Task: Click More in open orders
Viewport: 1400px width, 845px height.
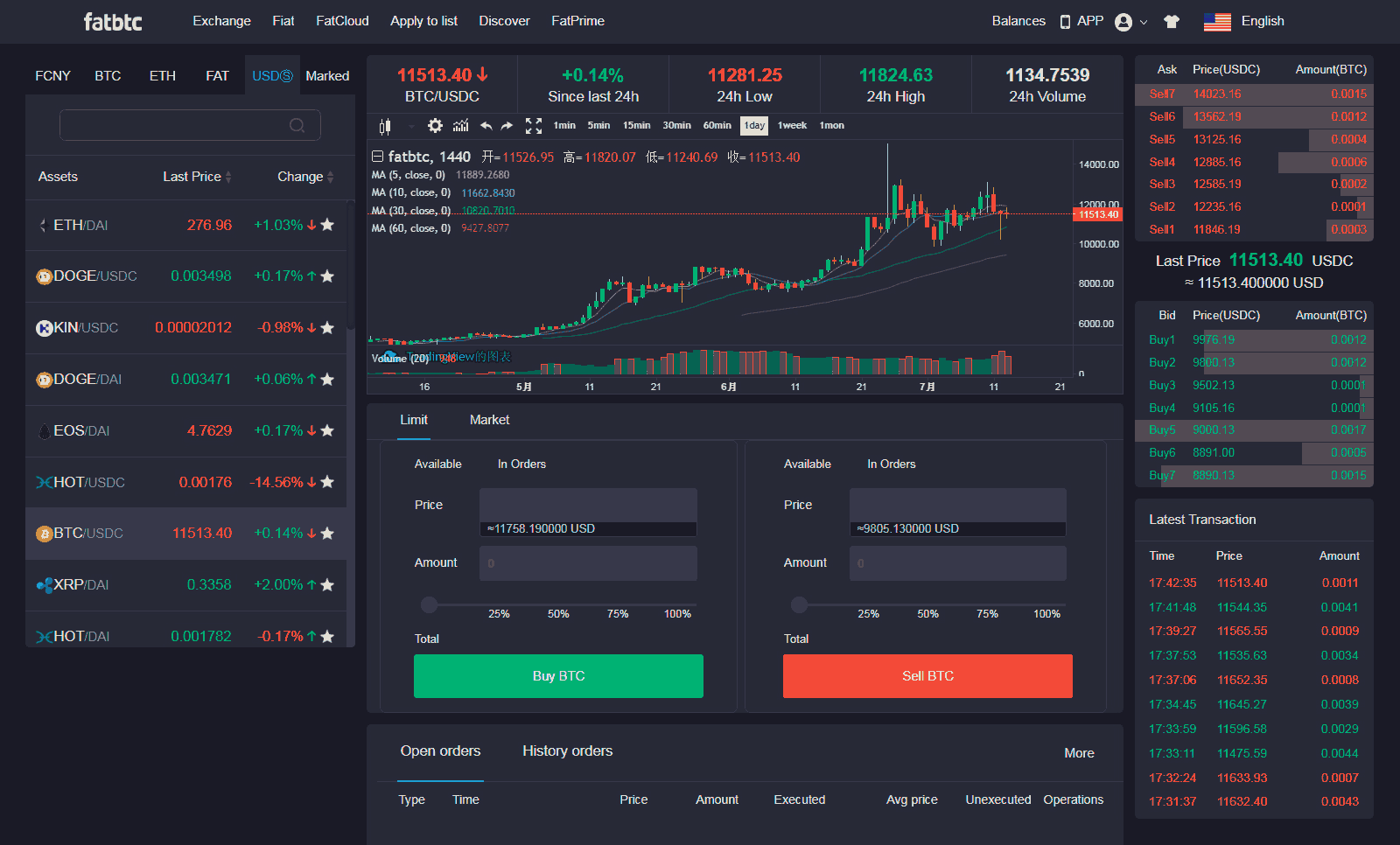Action: tap(1079, 753)
